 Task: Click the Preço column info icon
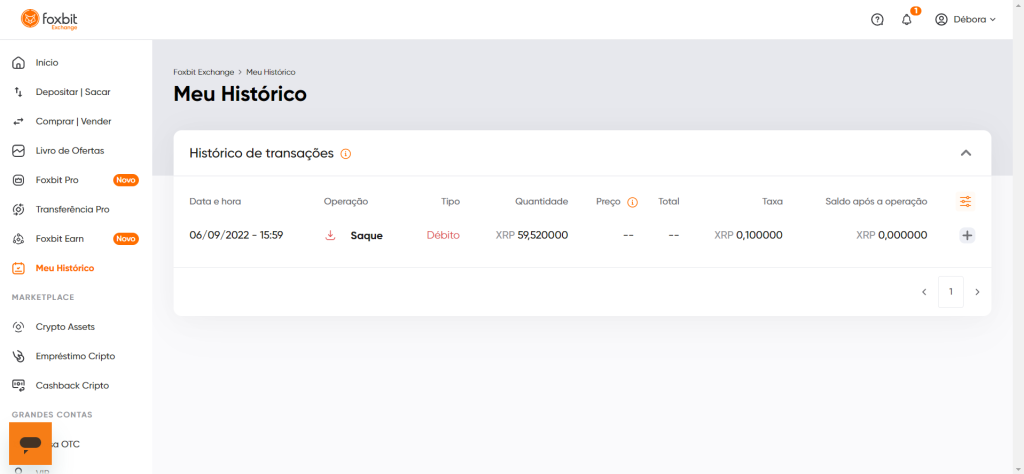632,202
